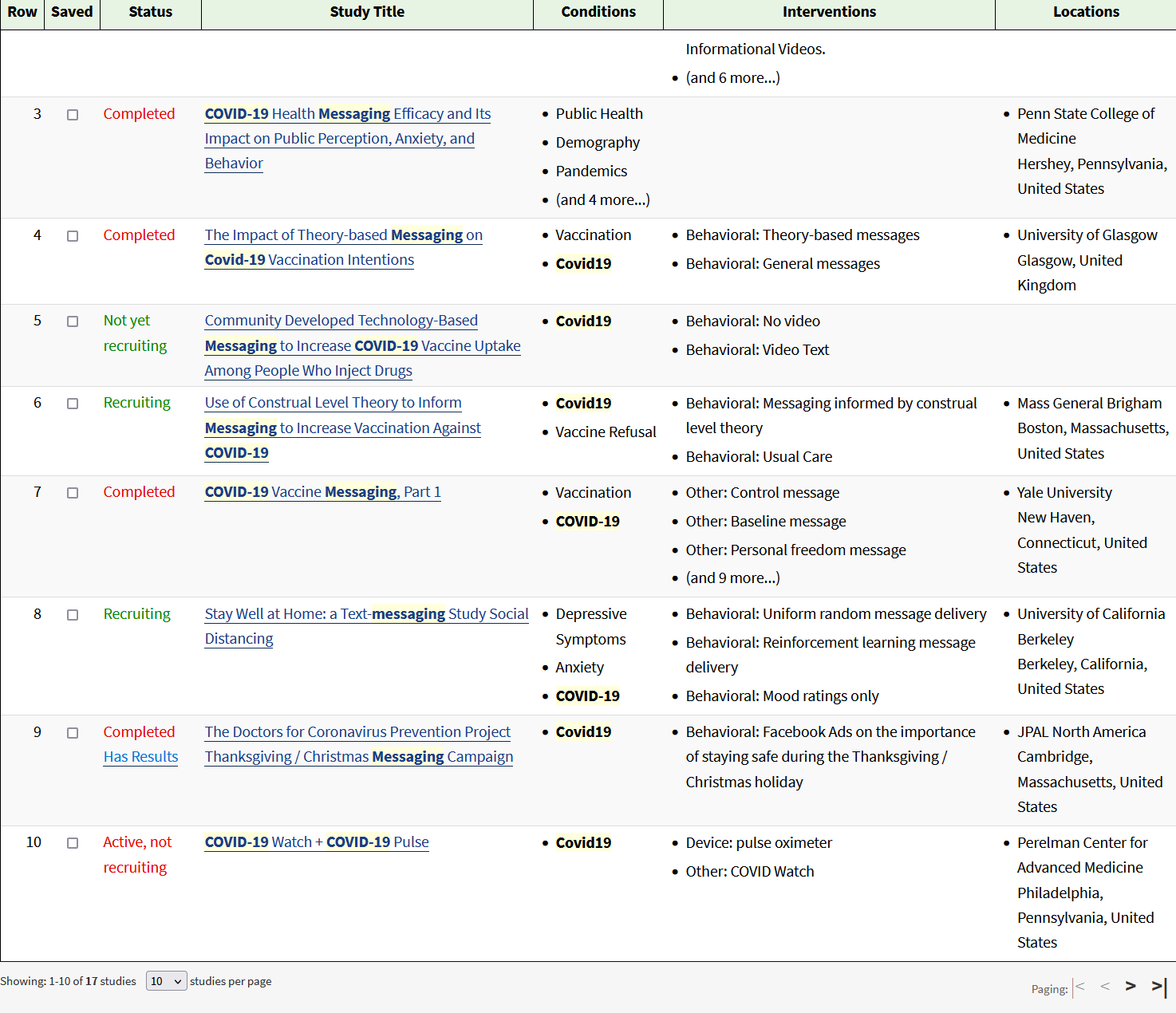
Task: Click 'Other: Personal freedom message' intervention
Action: (795, 550)
